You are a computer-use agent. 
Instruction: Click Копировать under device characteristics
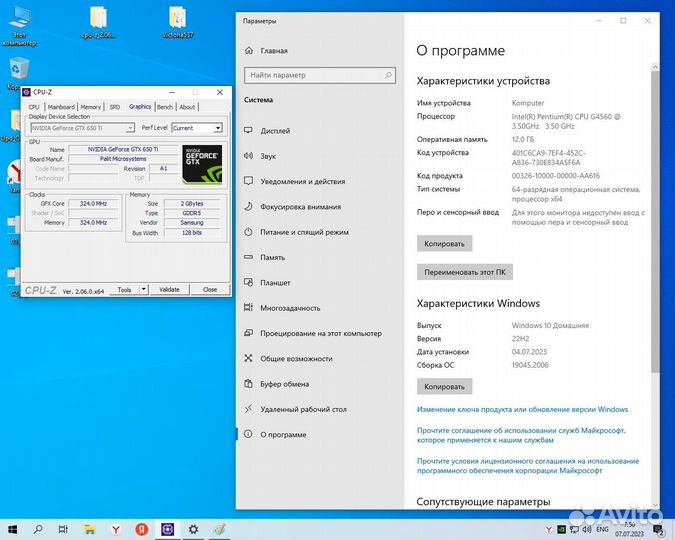444,244
